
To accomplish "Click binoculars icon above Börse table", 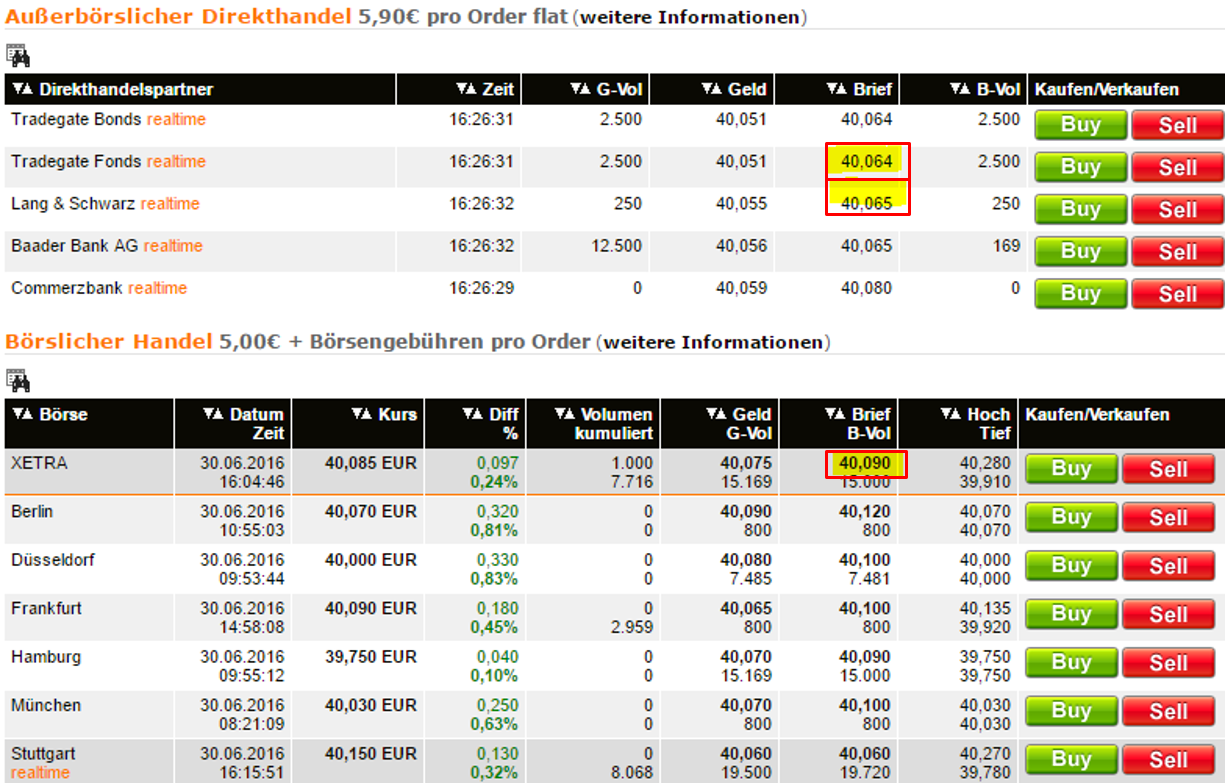I will 18,380.
